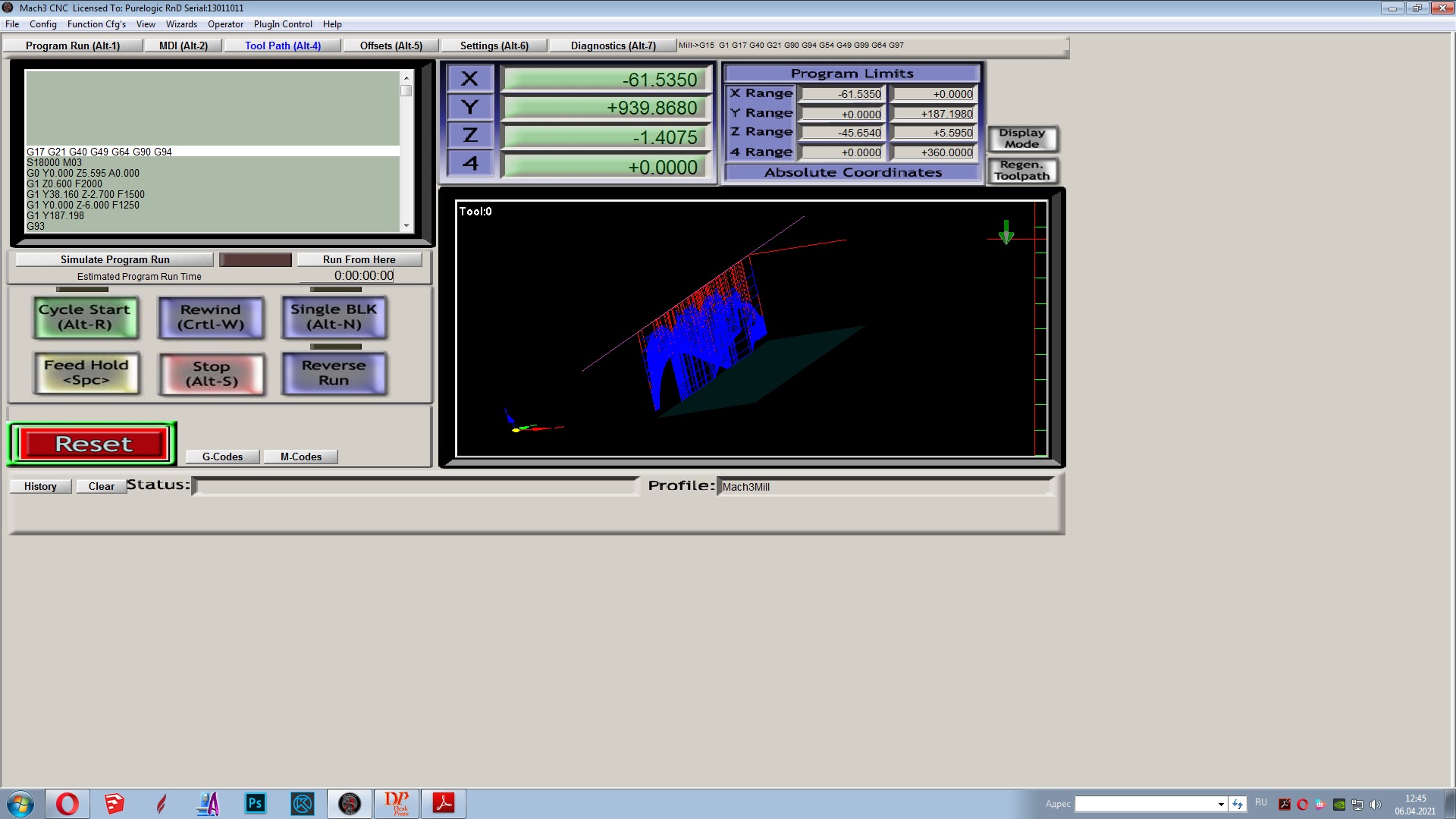Click the Z axis zero button
Image resolution: width=1456 pixels, height=819 pixels.
coord(470,136)
